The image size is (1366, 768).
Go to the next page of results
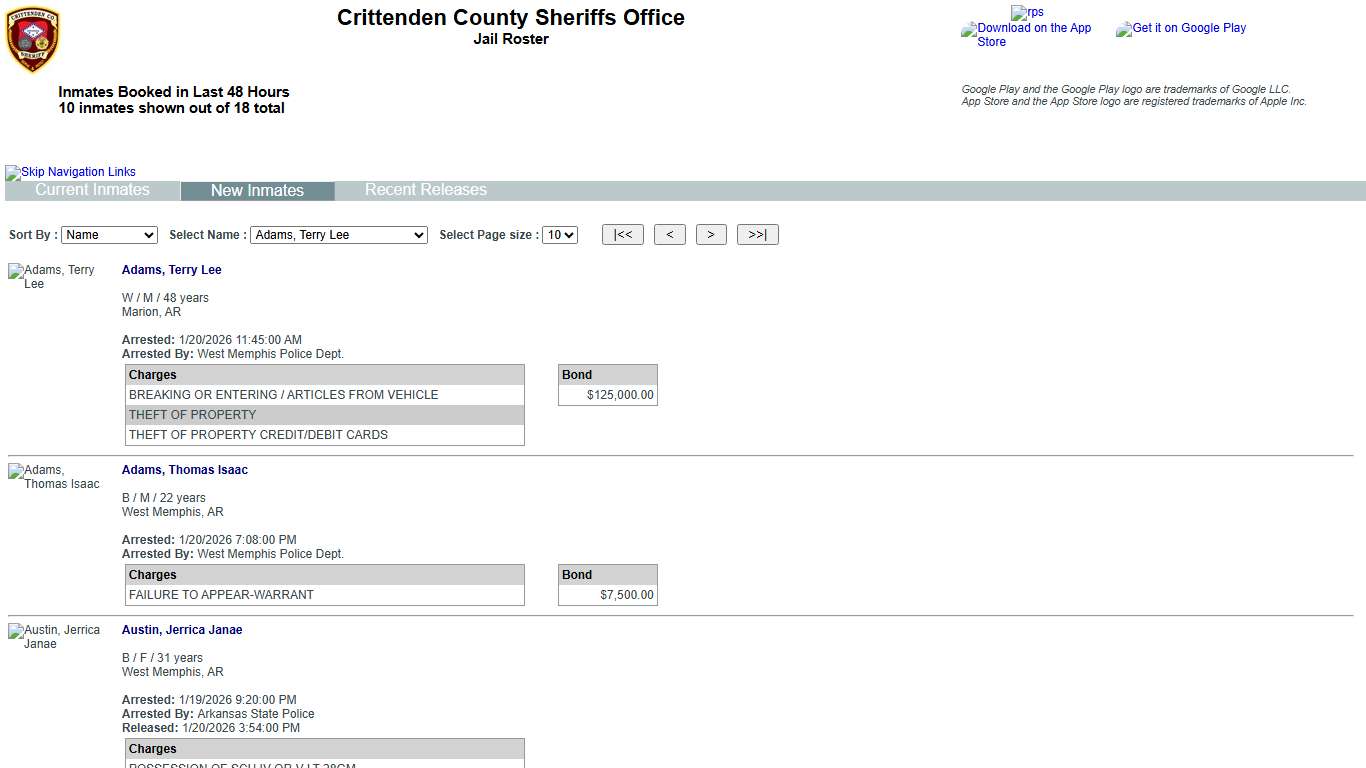(x=710, y=235)
